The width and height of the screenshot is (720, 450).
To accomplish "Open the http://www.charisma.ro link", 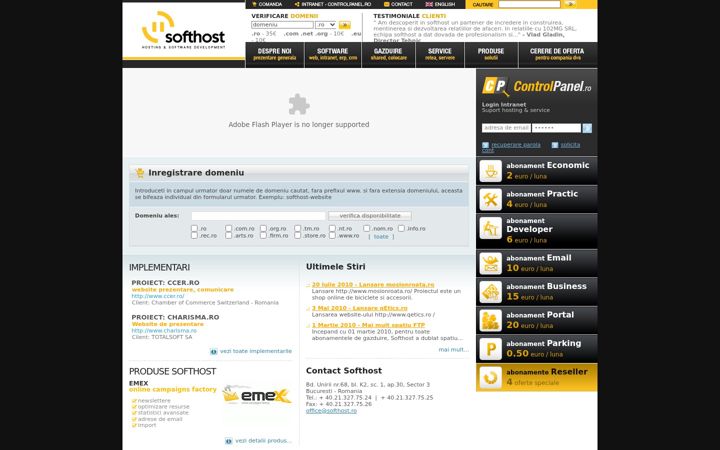I will (x=164, y=331).
